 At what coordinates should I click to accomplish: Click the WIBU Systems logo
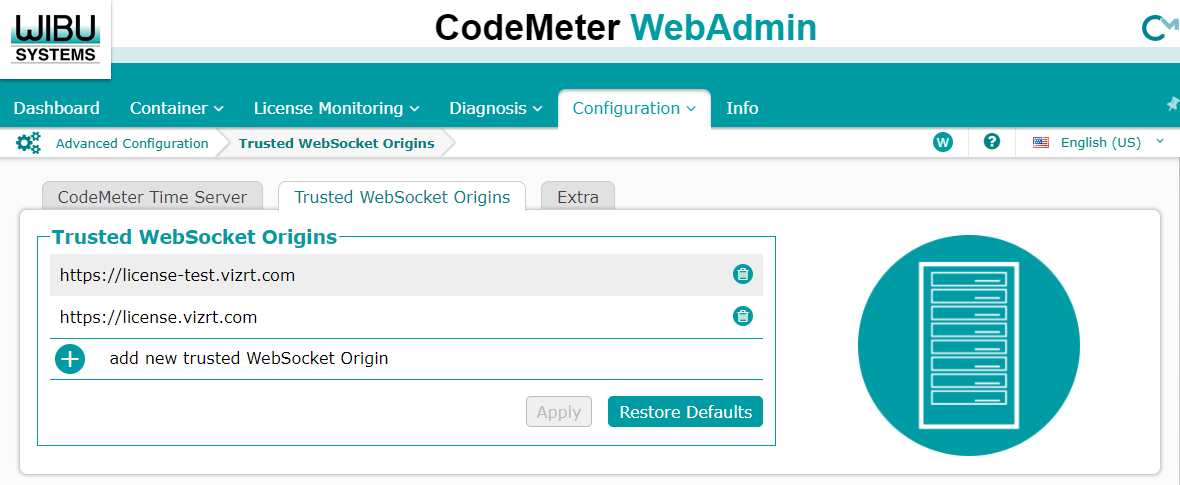point(55,37)
